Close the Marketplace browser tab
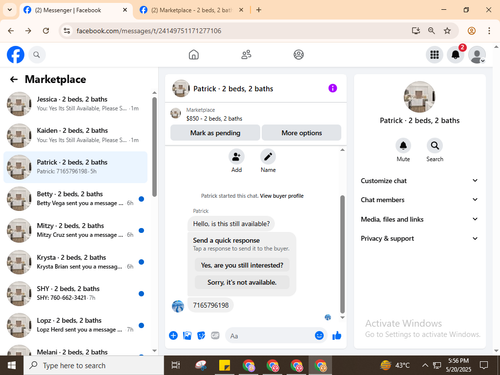The image size is (500, 375). [241, 10]
